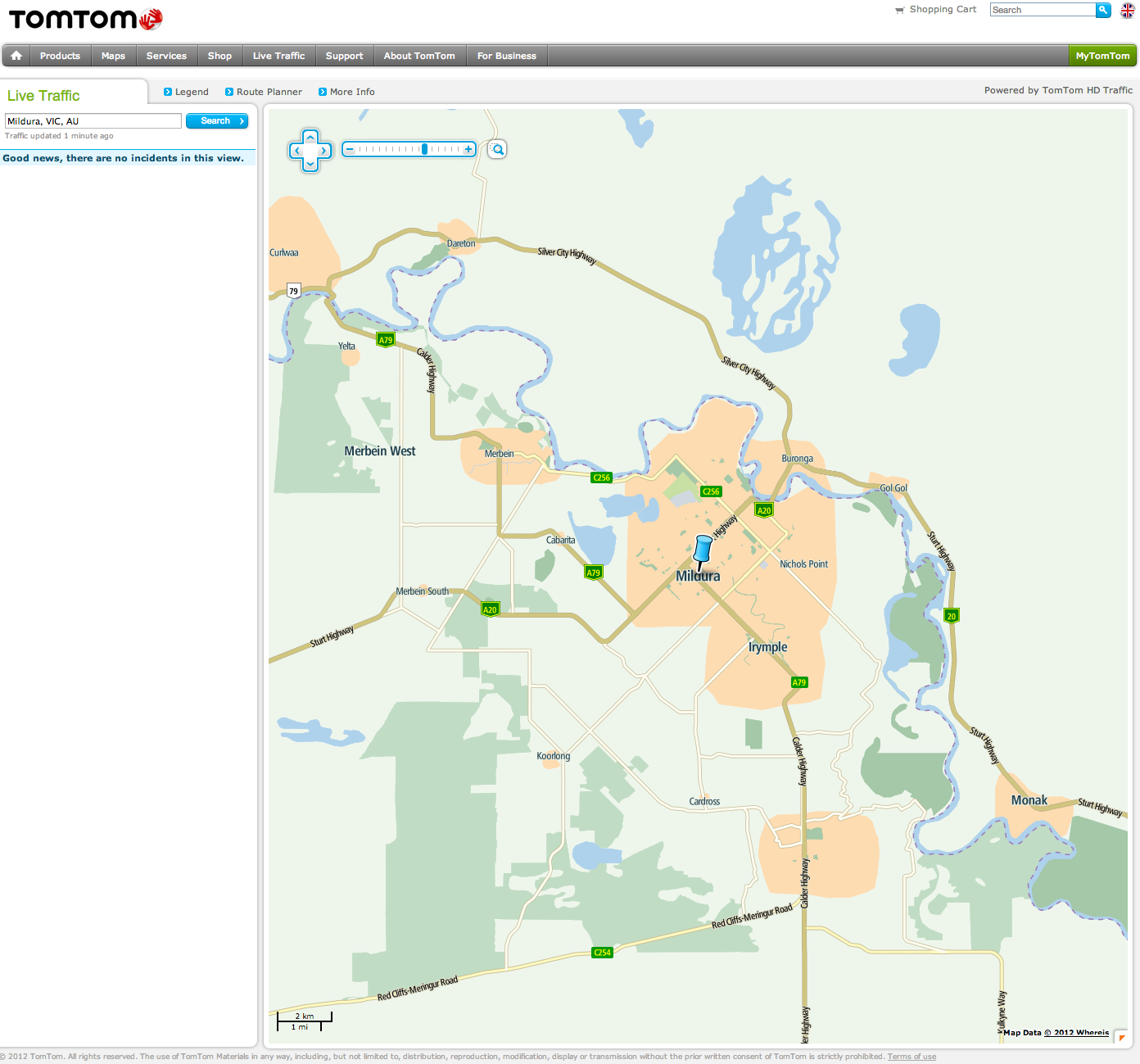Change language via the UK flag icon
The width and height of the screenshot is (1140, 1064).
pos(1128,11)
